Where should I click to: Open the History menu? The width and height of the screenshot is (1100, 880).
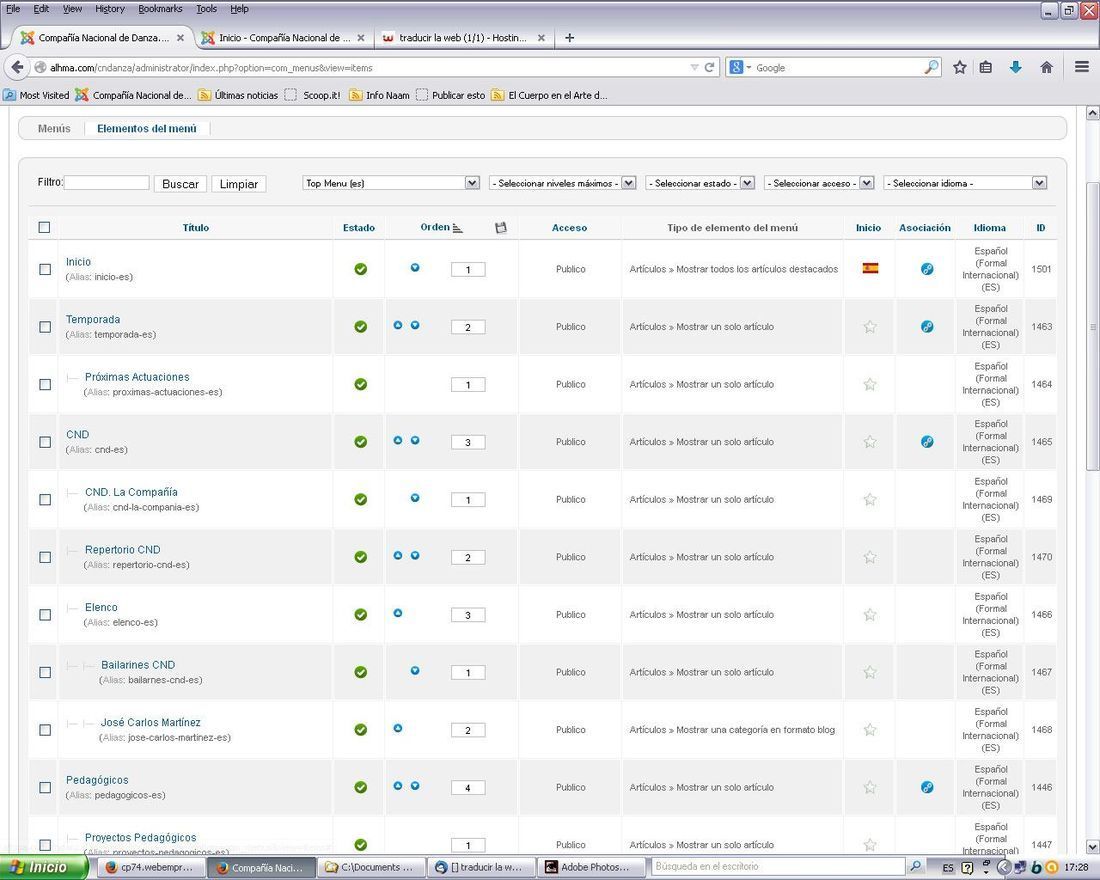click(x=109, y=9)
